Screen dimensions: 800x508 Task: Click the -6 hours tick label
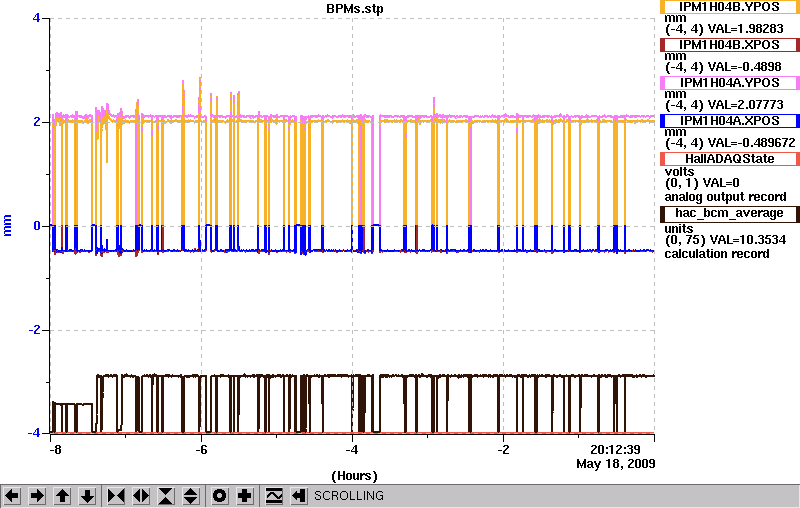pyautogui.click(x=201, y=450)
